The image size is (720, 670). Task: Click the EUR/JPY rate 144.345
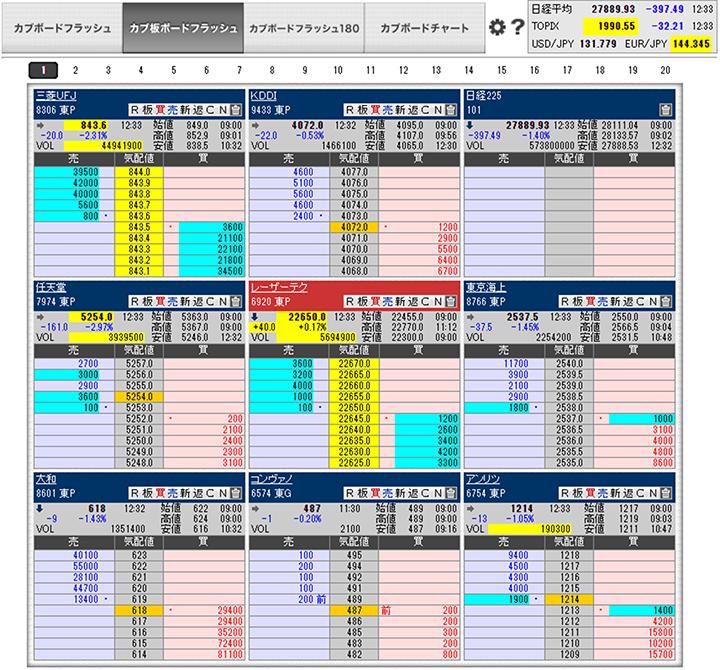[692, 44]
